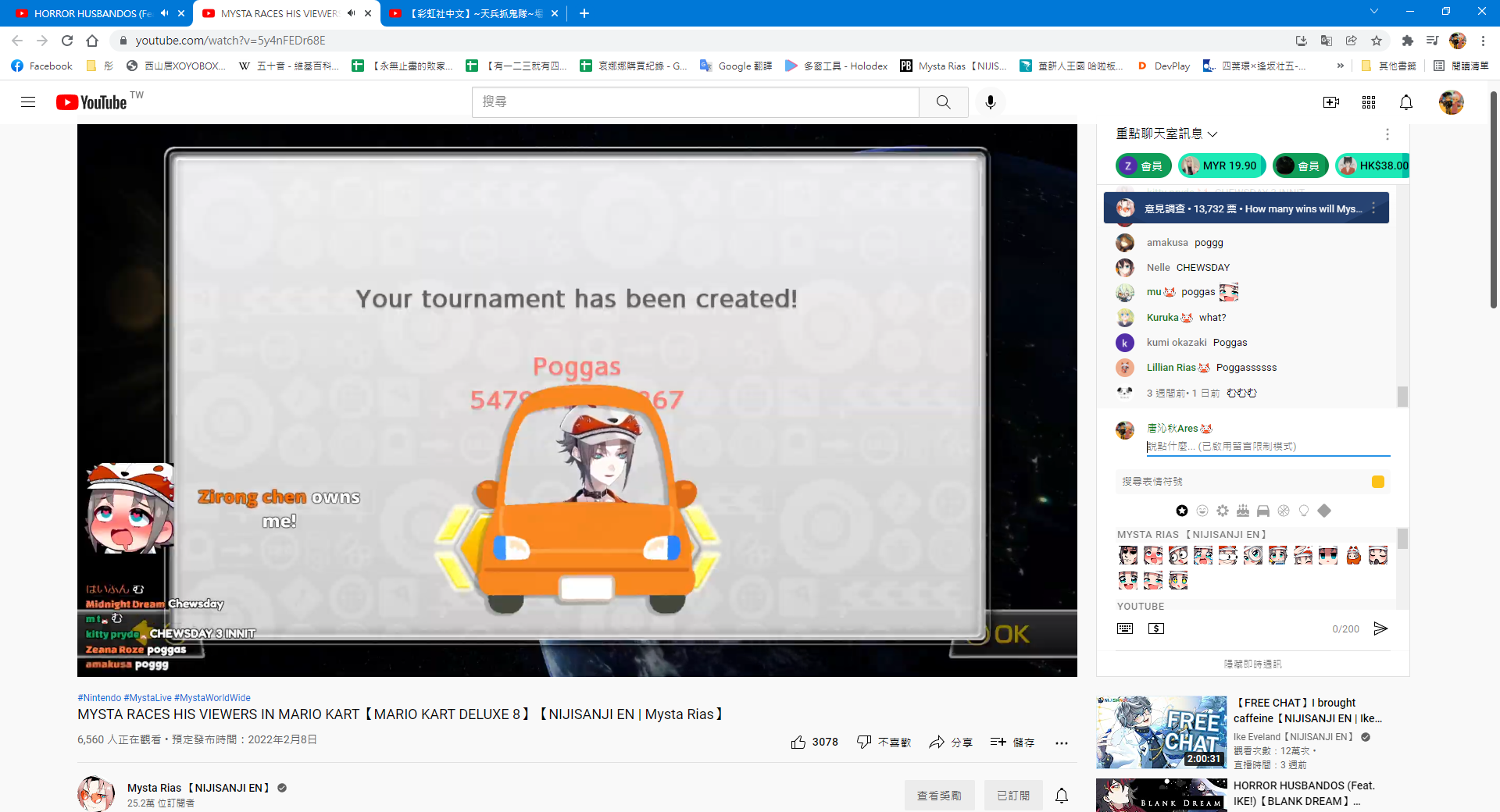Bookmark this page with the star

point(1377,41)
